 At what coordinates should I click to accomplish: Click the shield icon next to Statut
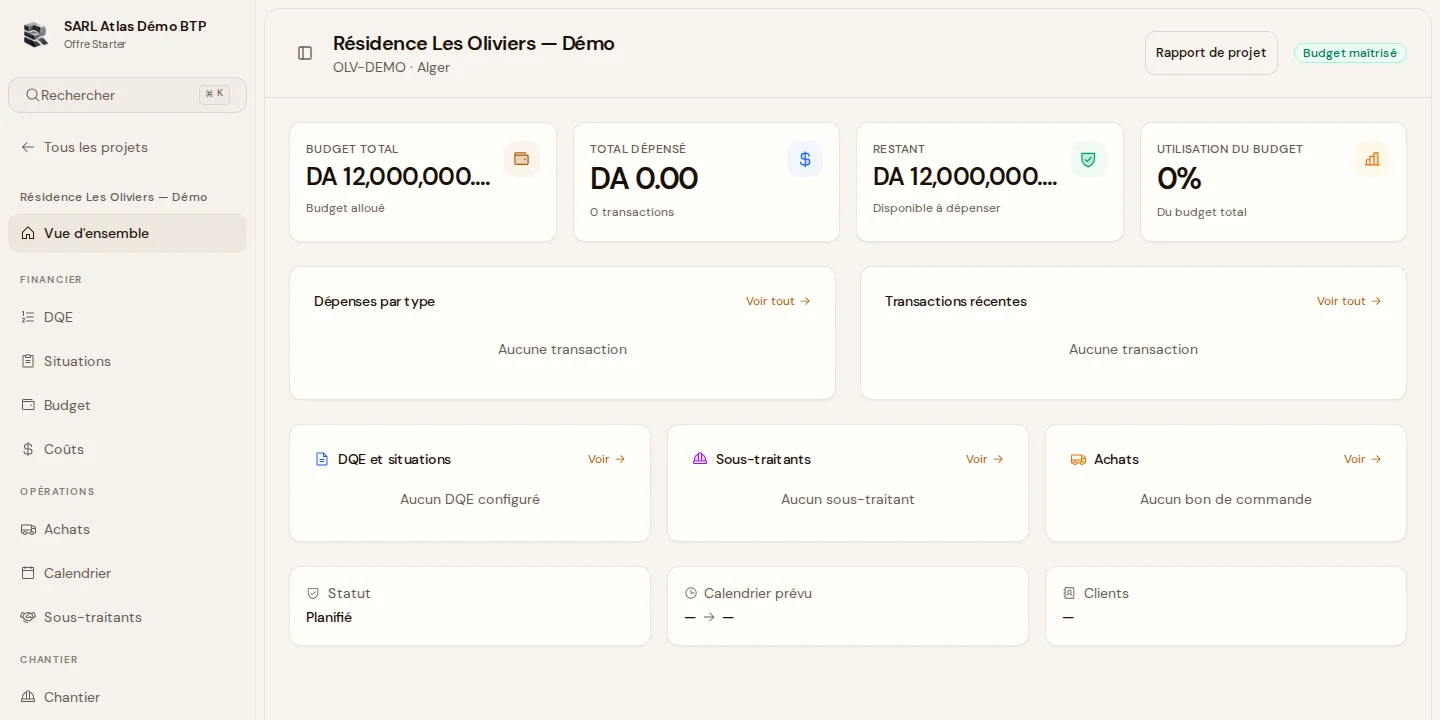click(313, 593)
